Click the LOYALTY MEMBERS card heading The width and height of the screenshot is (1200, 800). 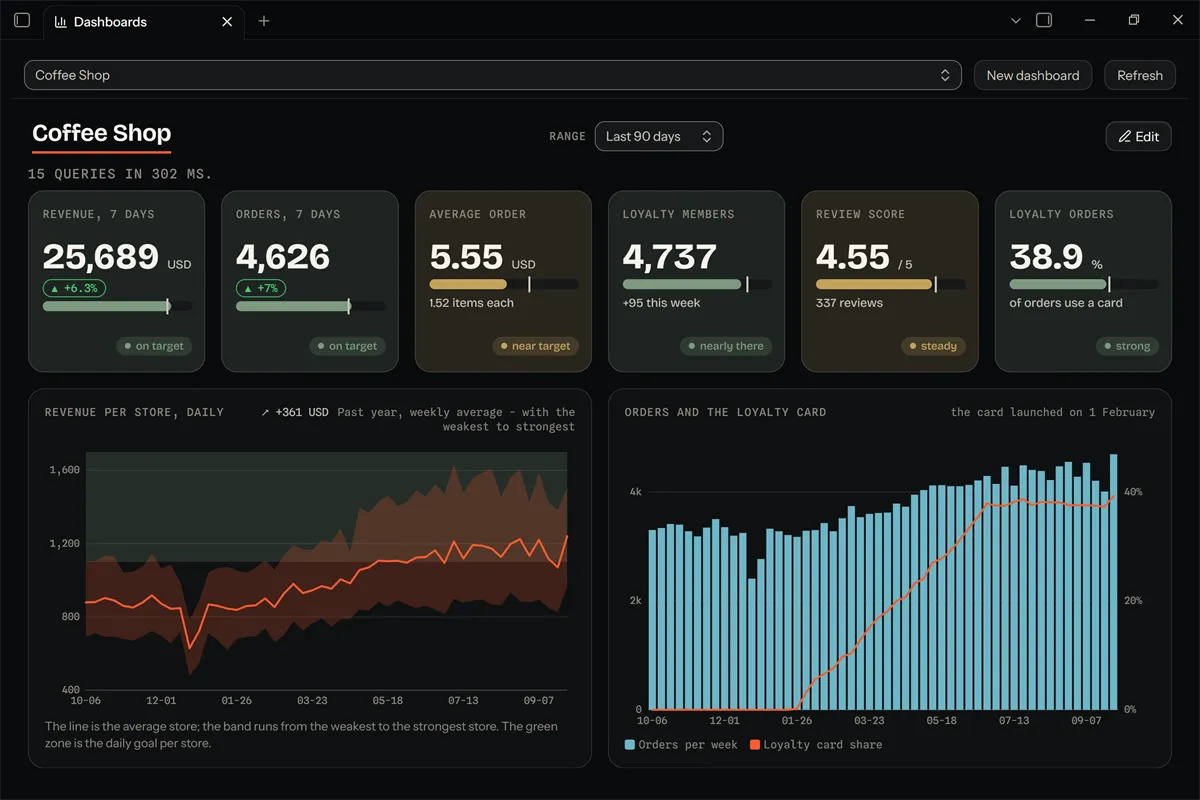(678, 214)
